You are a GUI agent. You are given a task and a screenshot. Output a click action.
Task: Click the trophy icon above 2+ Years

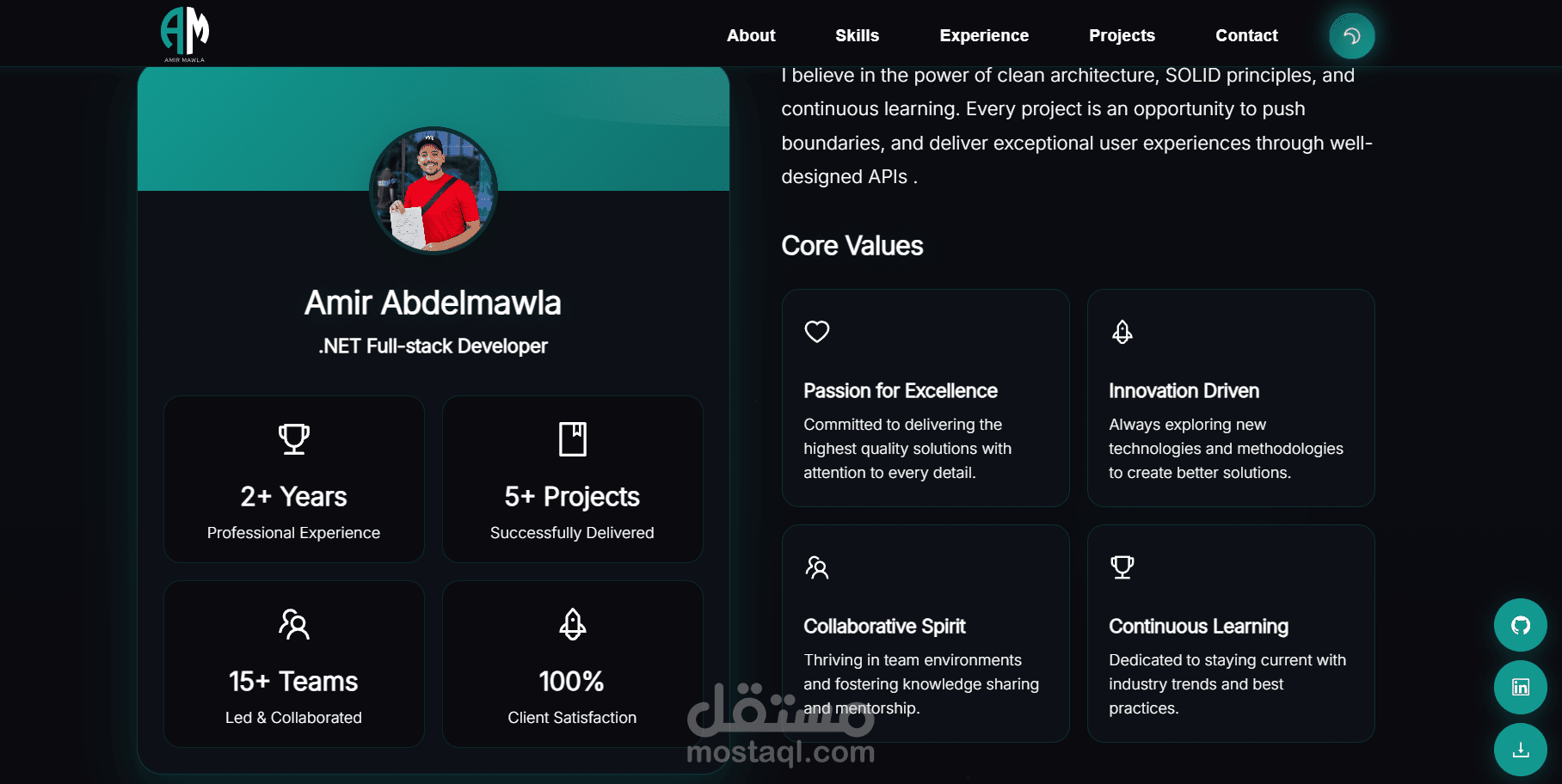(x=294, y=438)
